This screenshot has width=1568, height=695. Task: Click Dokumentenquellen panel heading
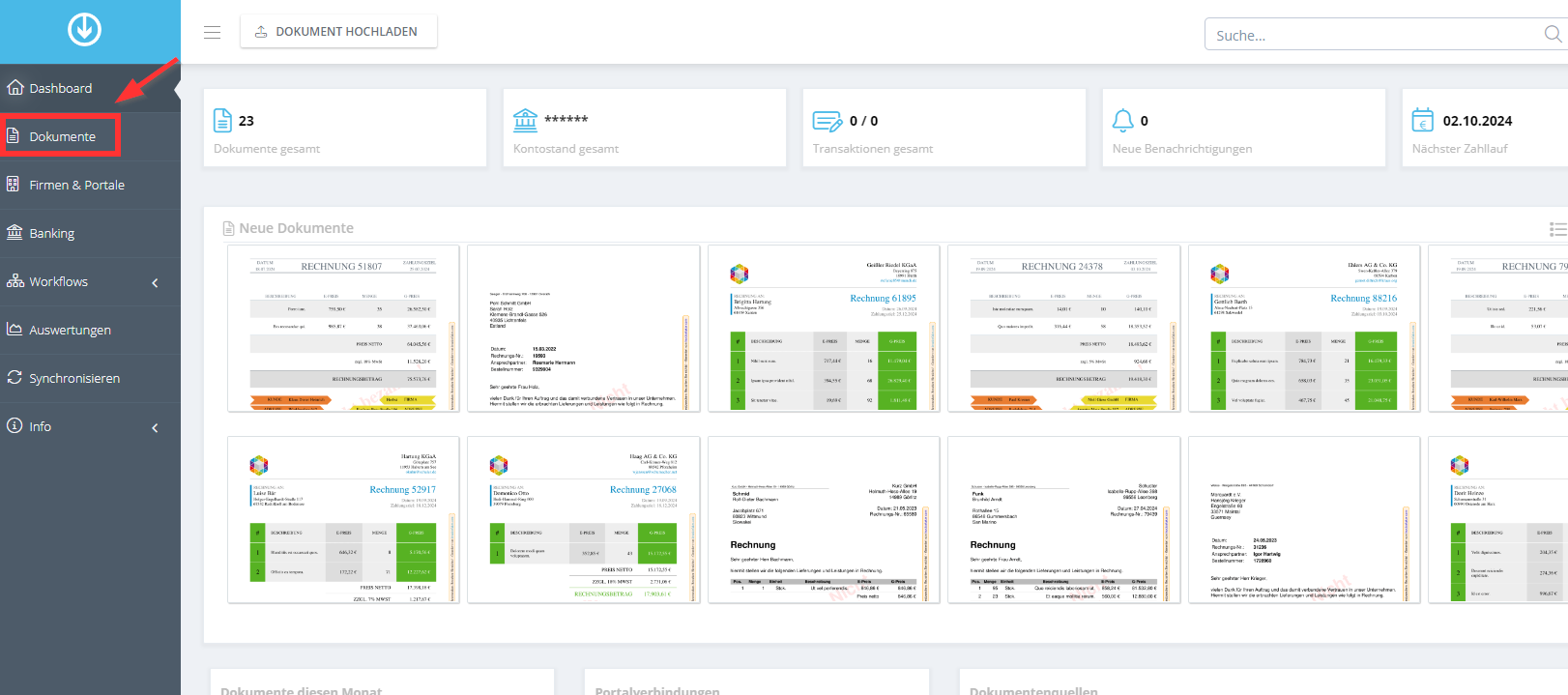(1033, 689)
